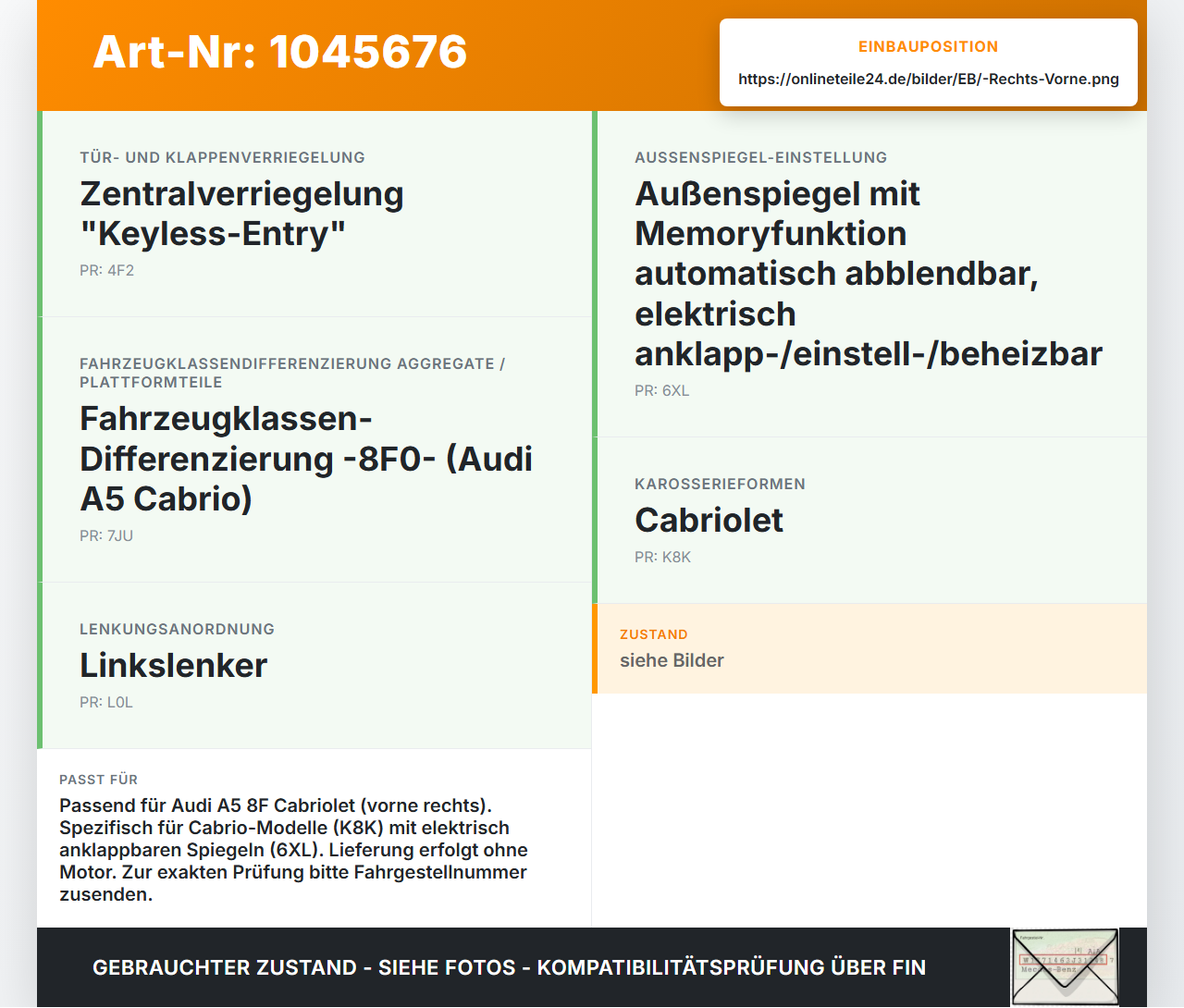Click the "Passend für Audi A5 8F" description
1184x1008 pixels.
pyautogui.click(x=293, y=850)
